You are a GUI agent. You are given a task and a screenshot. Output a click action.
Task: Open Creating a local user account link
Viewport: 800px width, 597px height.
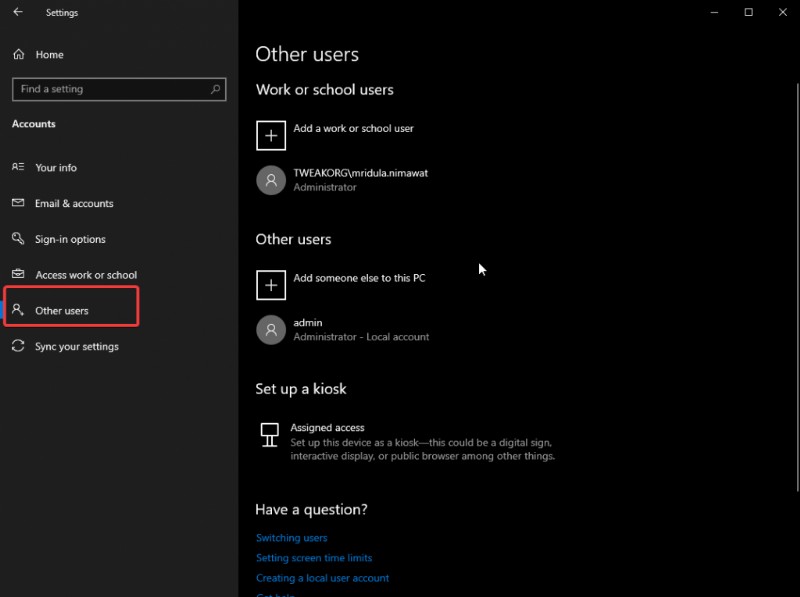[322, 577]
